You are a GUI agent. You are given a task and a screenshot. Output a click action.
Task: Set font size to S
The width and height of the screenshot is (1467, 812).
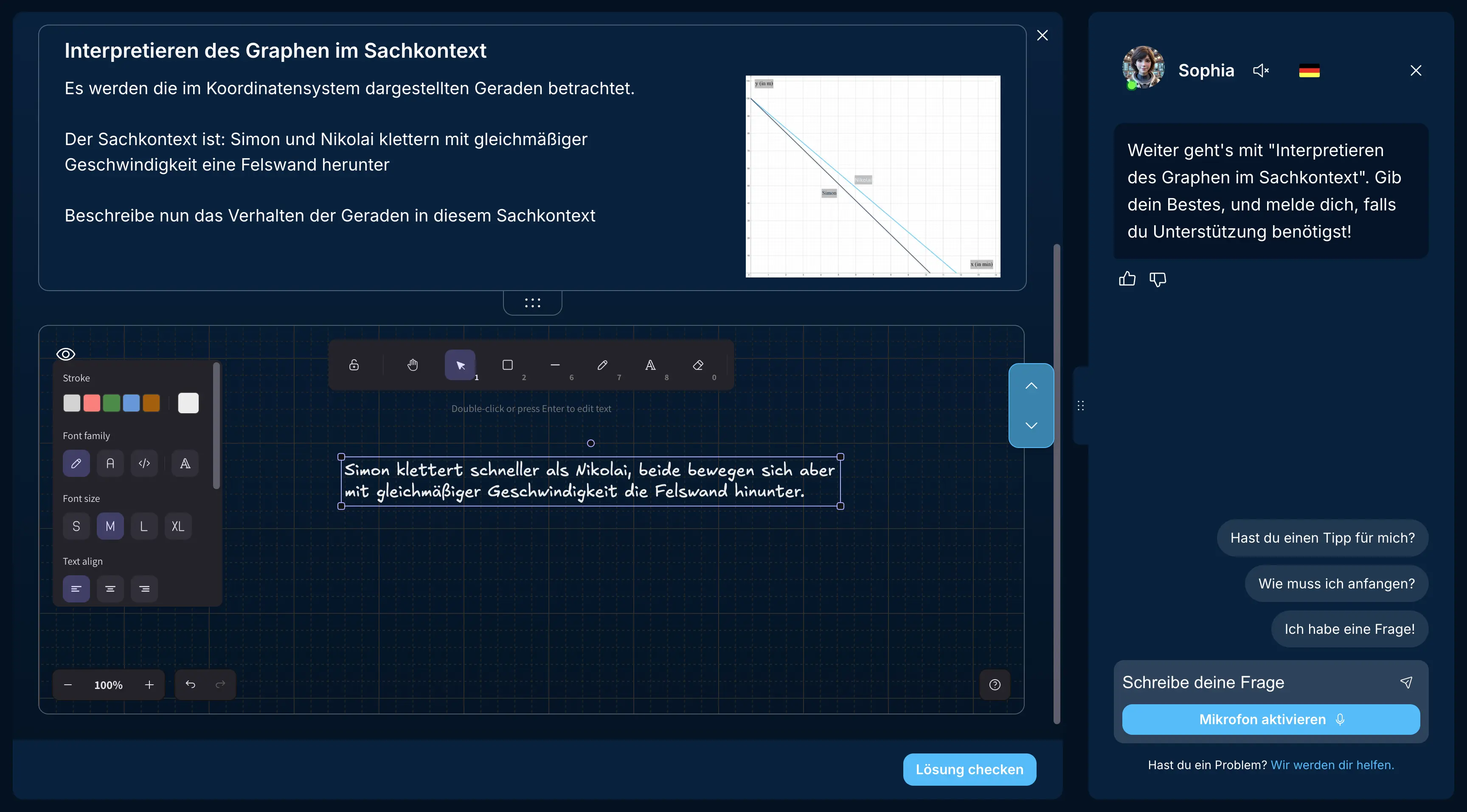[76, 526]
